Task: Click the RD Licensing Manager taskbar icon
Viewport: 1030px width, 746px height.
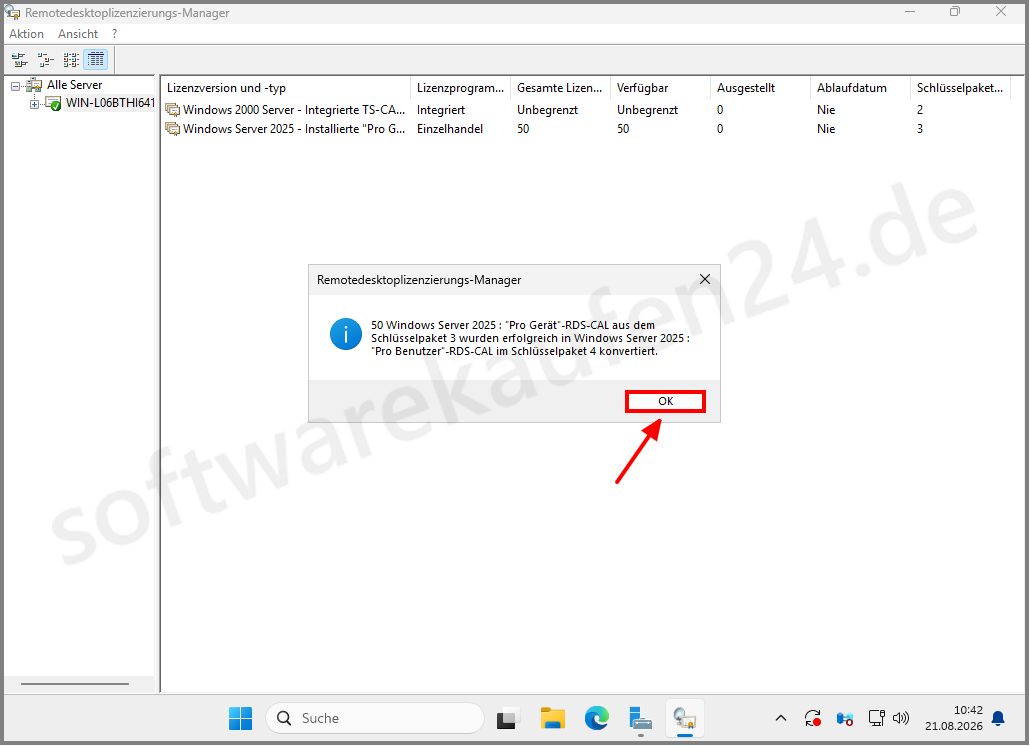Action: click(684, 718)
